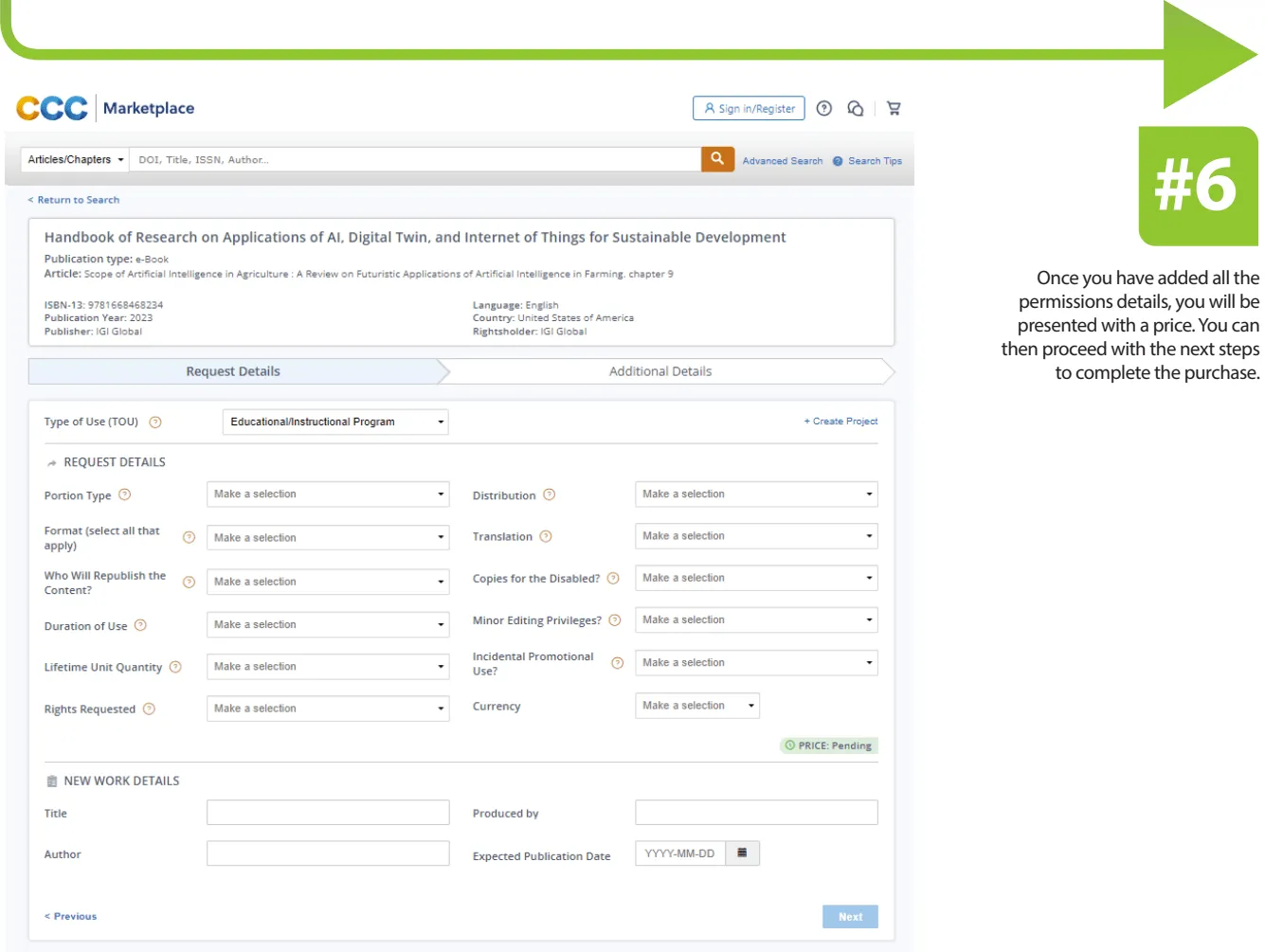Click the Minor Editing Privileges help icon
1265x952 pixels.
614,620
